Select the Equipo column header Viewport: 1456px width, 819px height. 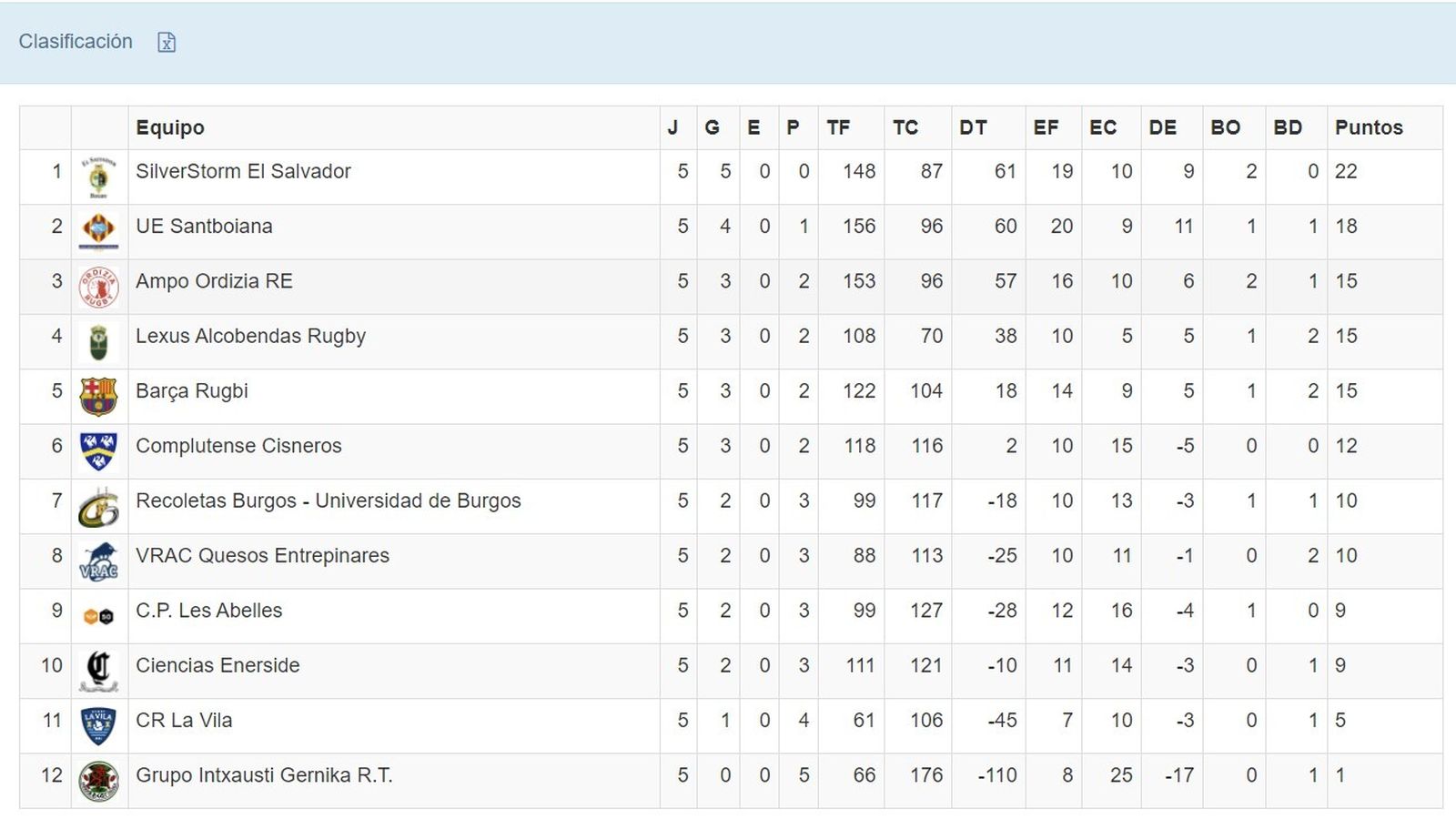pos(170,128)
